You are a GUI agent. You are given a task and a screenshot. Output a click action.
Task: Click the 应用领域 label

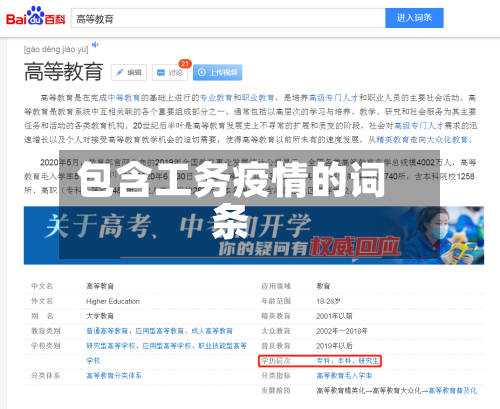[x=276, y=286]
